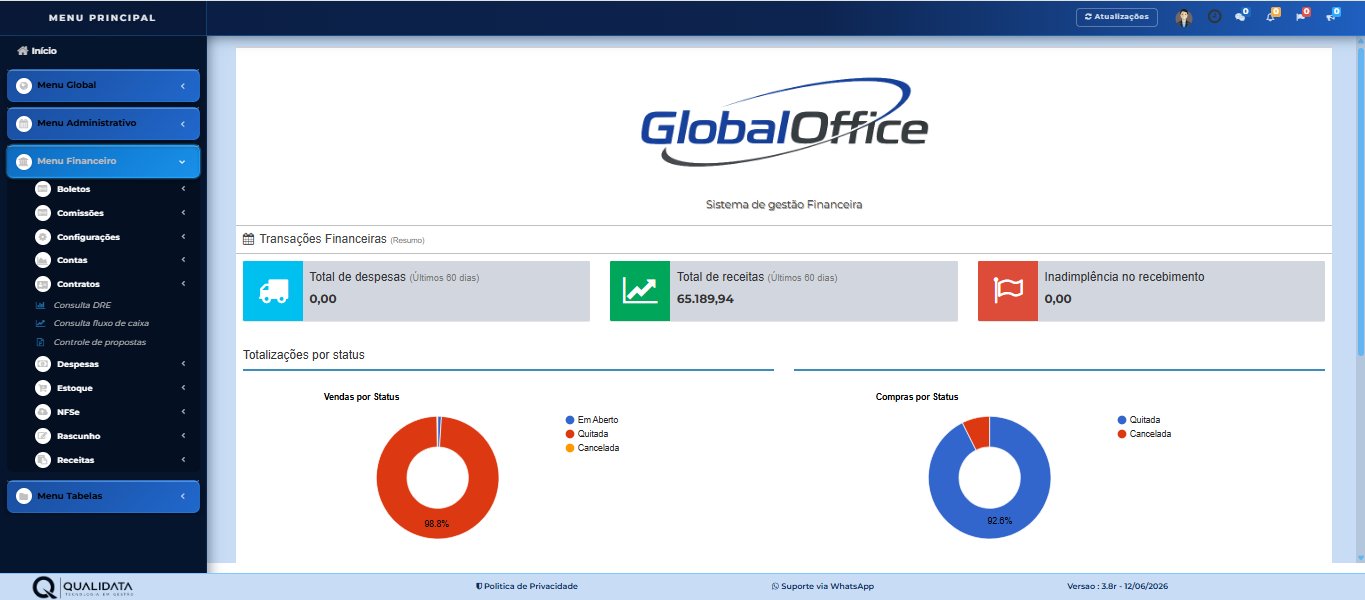Click the 65.189,94 receitas value
1365x600 pixels.
pos(705,298)
